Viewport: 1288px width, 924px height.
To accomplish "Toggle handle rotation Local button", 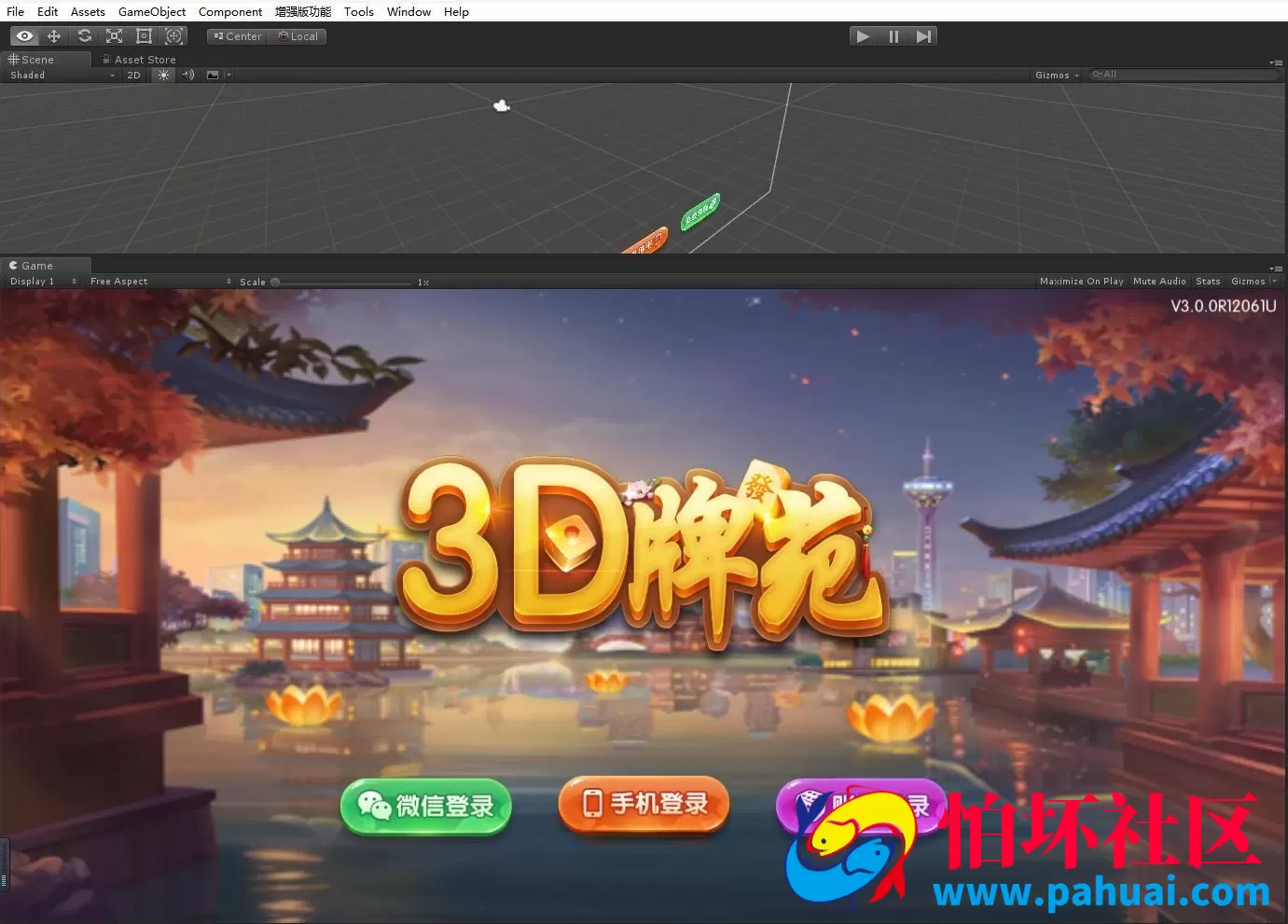I will (x=298, y=36).
